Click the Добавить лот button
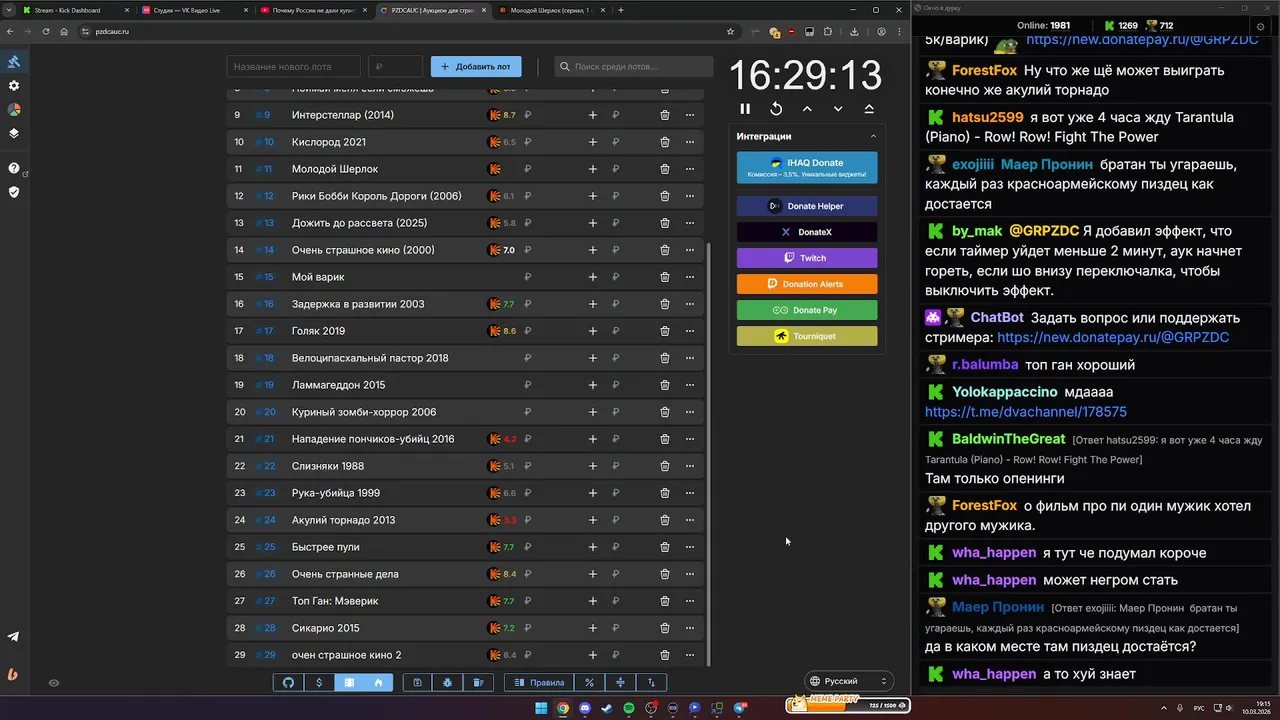The height and width of the screenshot is (720, 1280). 476,67
